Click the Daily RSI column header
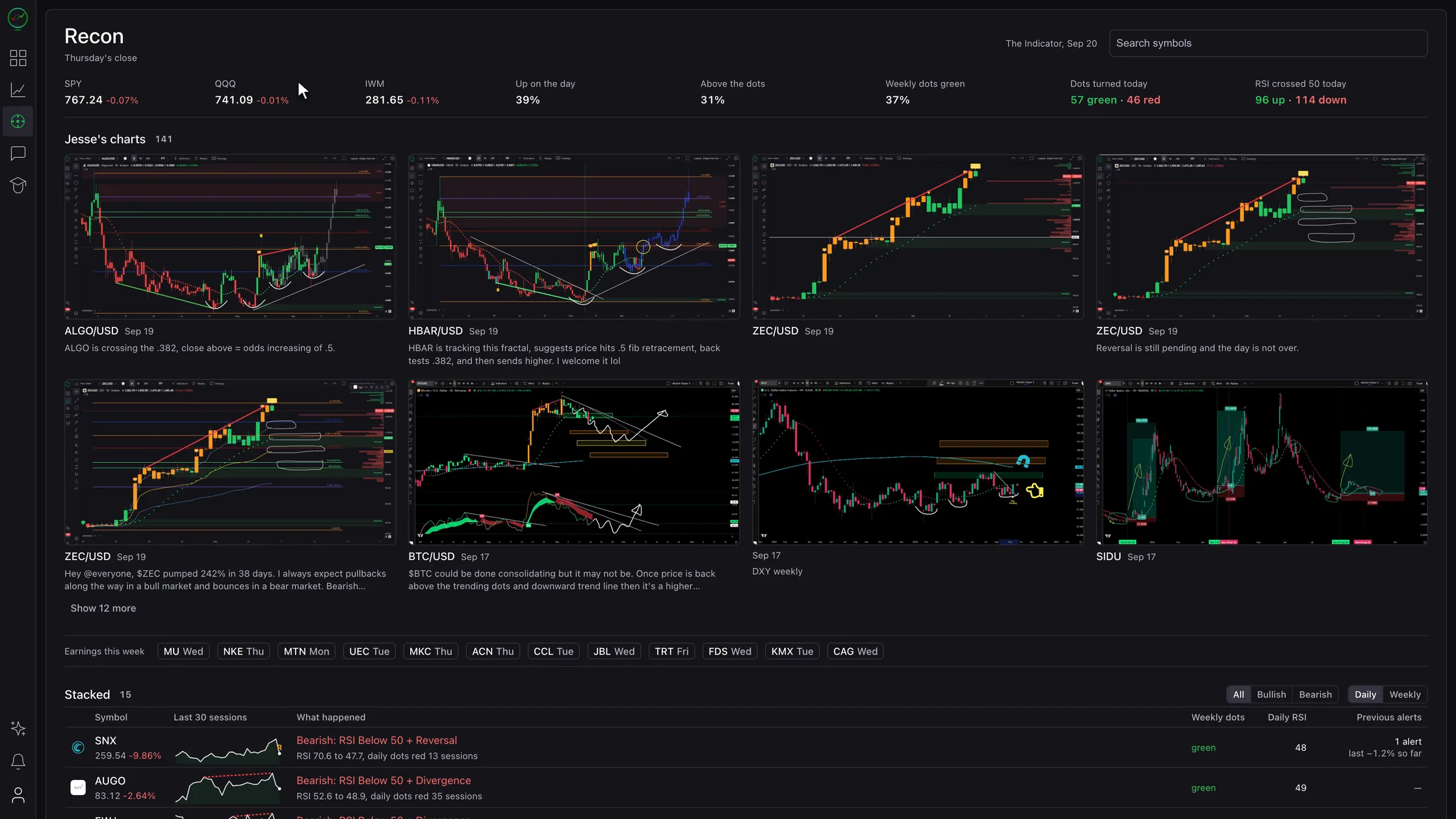The width and height of the screenshot is (1456, 819). (x=1287, y=718)
